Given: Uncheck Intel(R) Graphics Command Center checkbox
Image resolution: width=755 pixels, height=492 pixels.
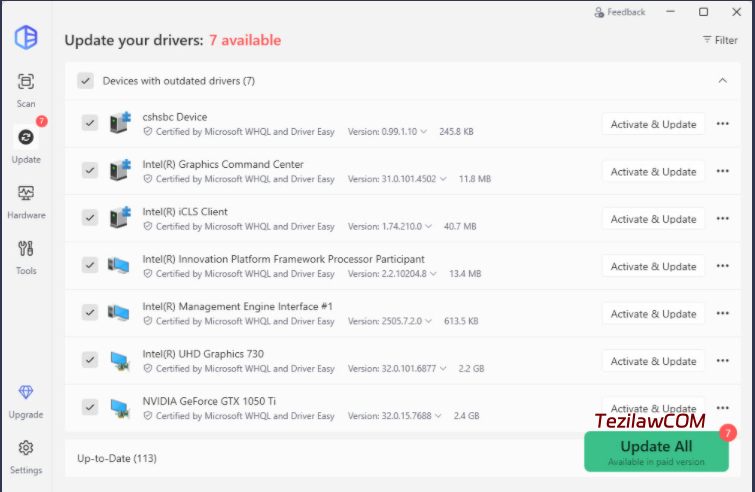Looking at the screenshot, I should point(90,170).
